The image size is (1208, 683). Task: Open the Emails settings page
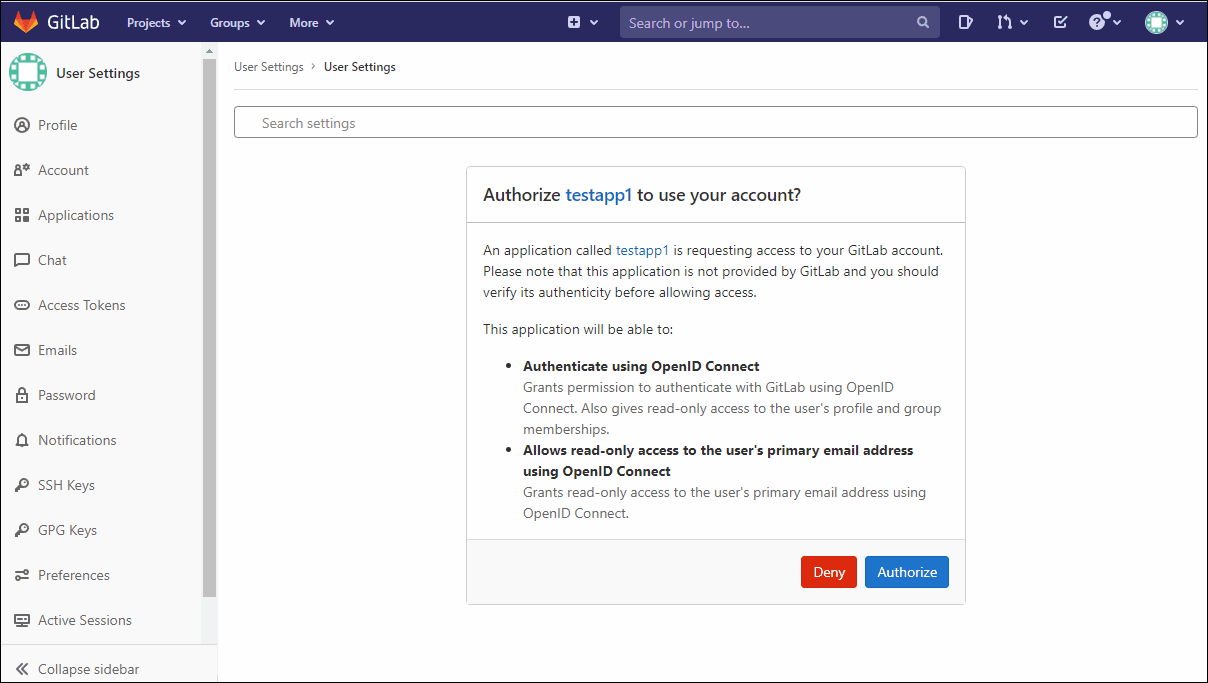[57, 350]
